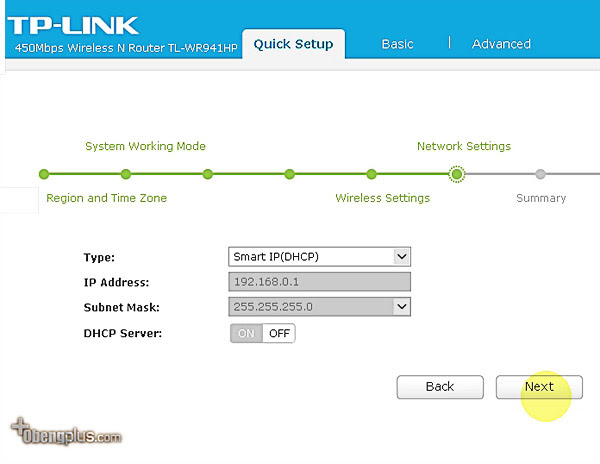
Task: Click the gray Summary step dot
Action: point(540,174)
